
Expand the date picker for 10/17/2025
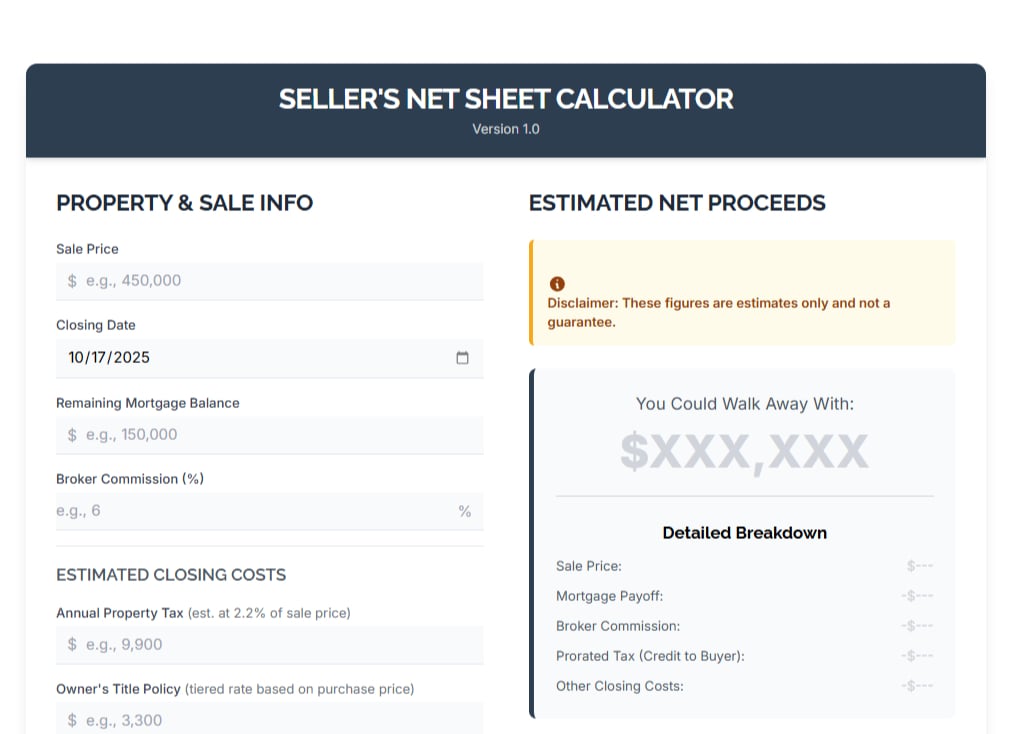point(462,357)
